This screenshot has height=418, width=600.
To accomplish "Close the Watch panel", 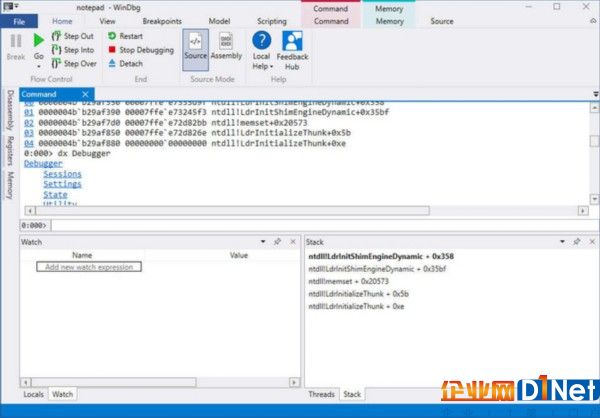I will pos(293,242).
